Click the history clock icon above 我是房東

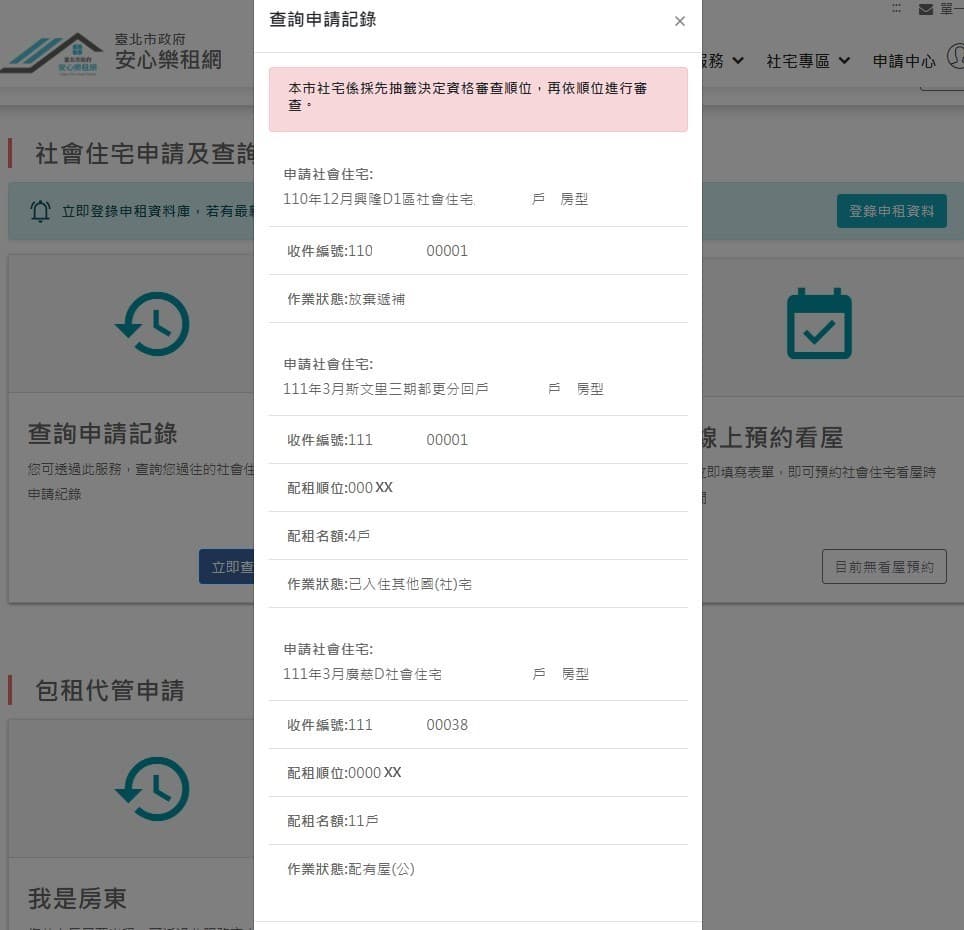coord(152,789)
